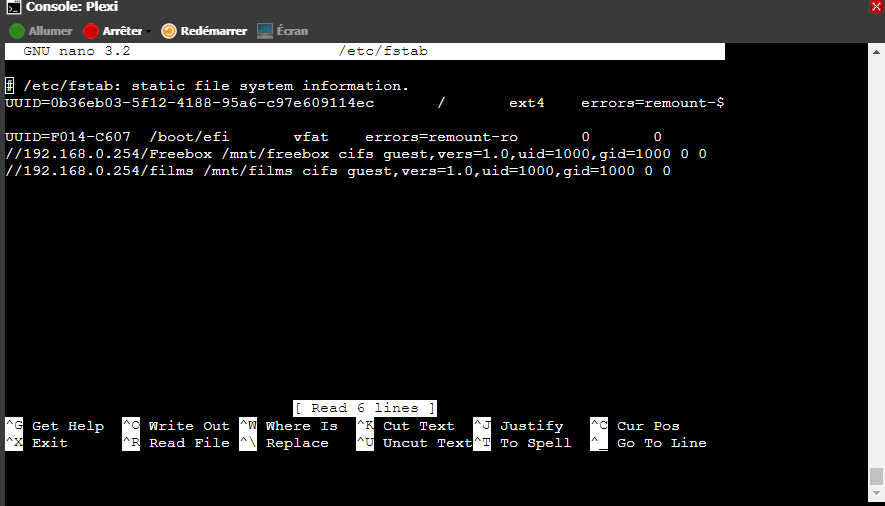Click the ^R Read File shortcut
885x506 pixels.
pos(176,443)
